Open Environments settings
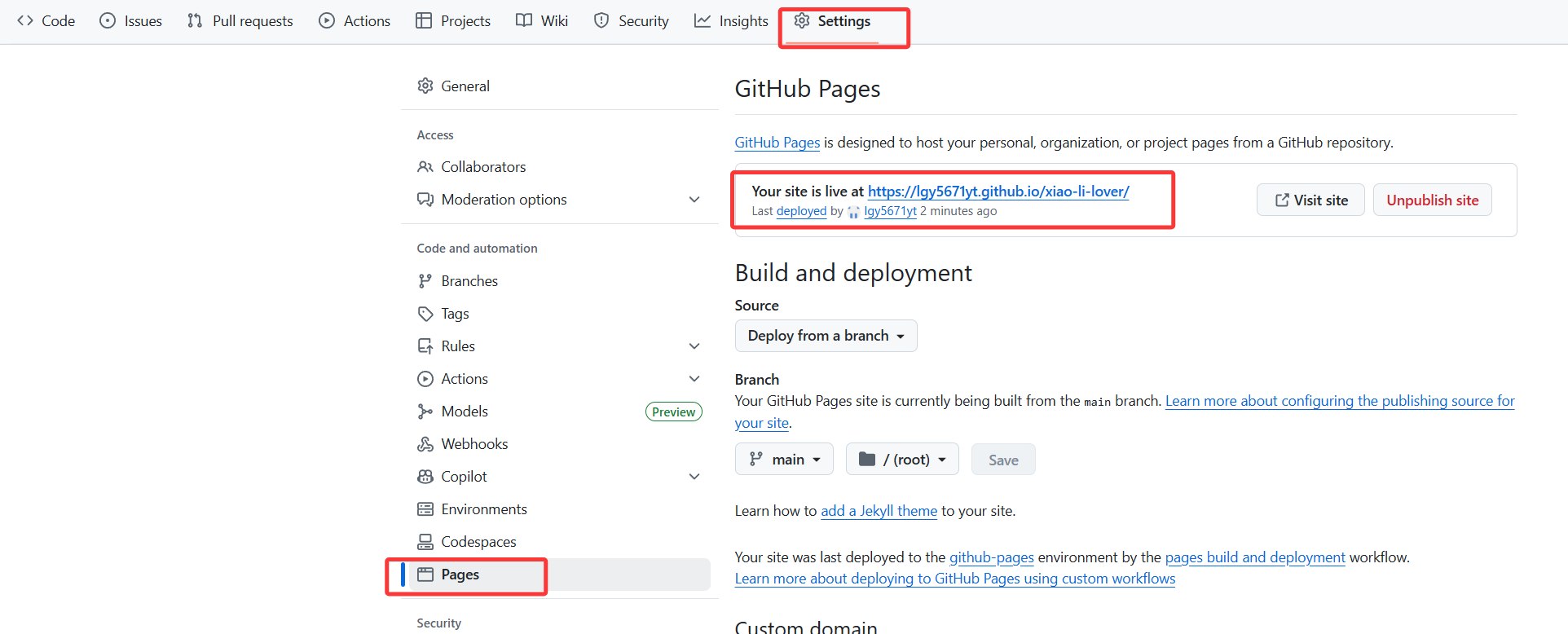 (x=560, y=509)
